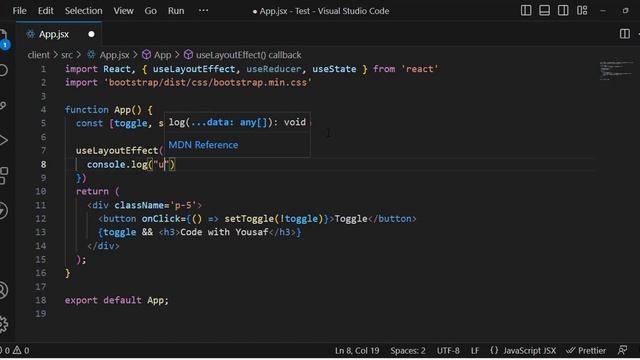The height and width of the screenshot is (360, 640).
Task: Open the Extensions view
Action: 3,176
